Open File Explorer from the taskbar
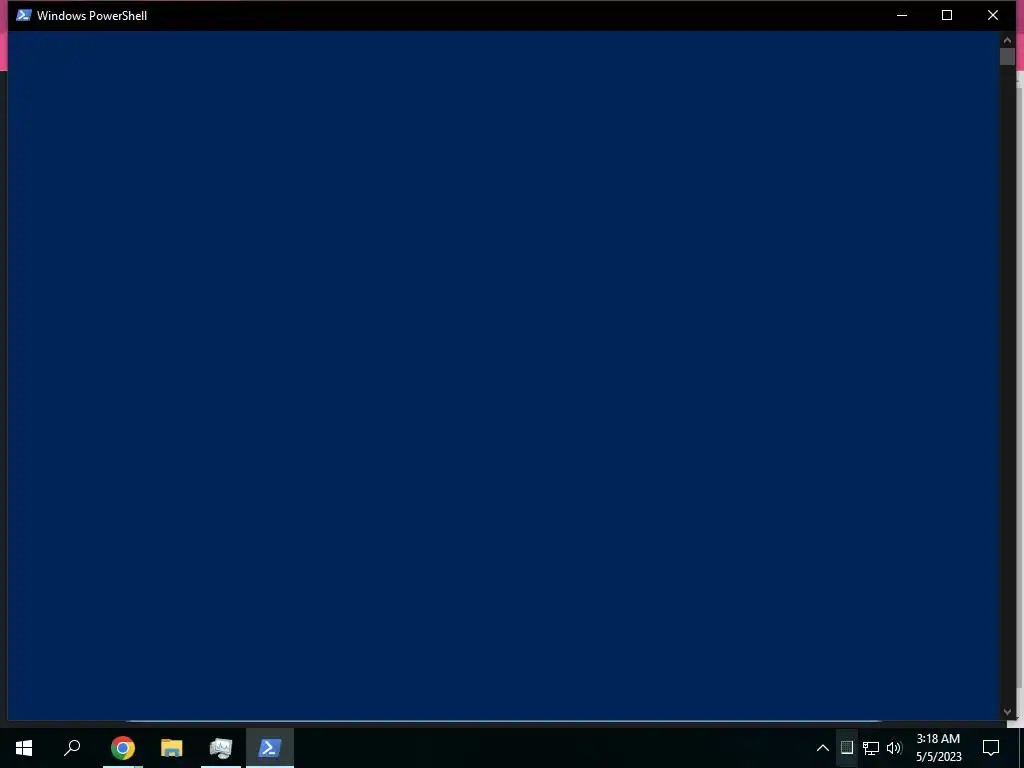The height and width of the screenshot is (768, 1024). coord(172,748)
